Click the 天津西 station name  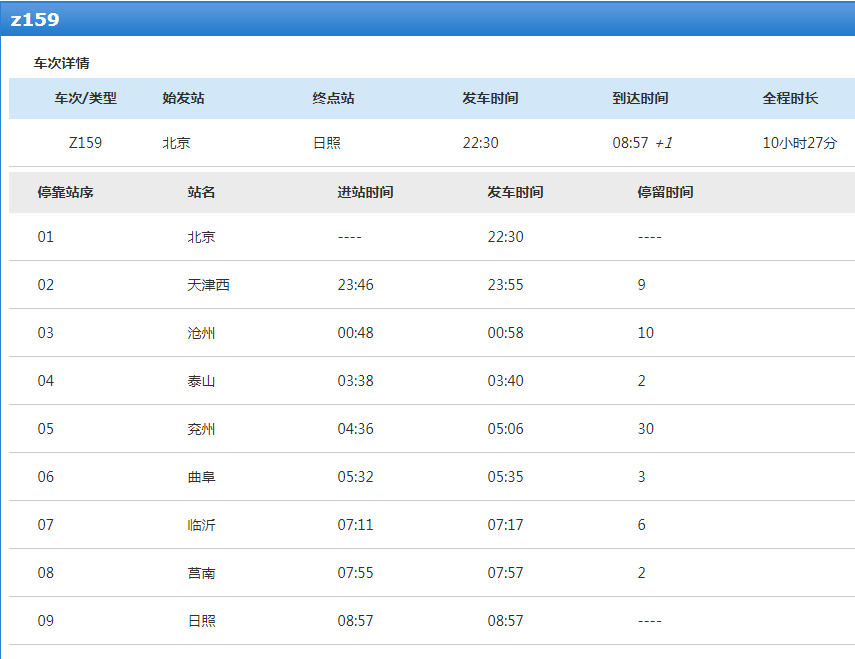click(x=208, y=285)
